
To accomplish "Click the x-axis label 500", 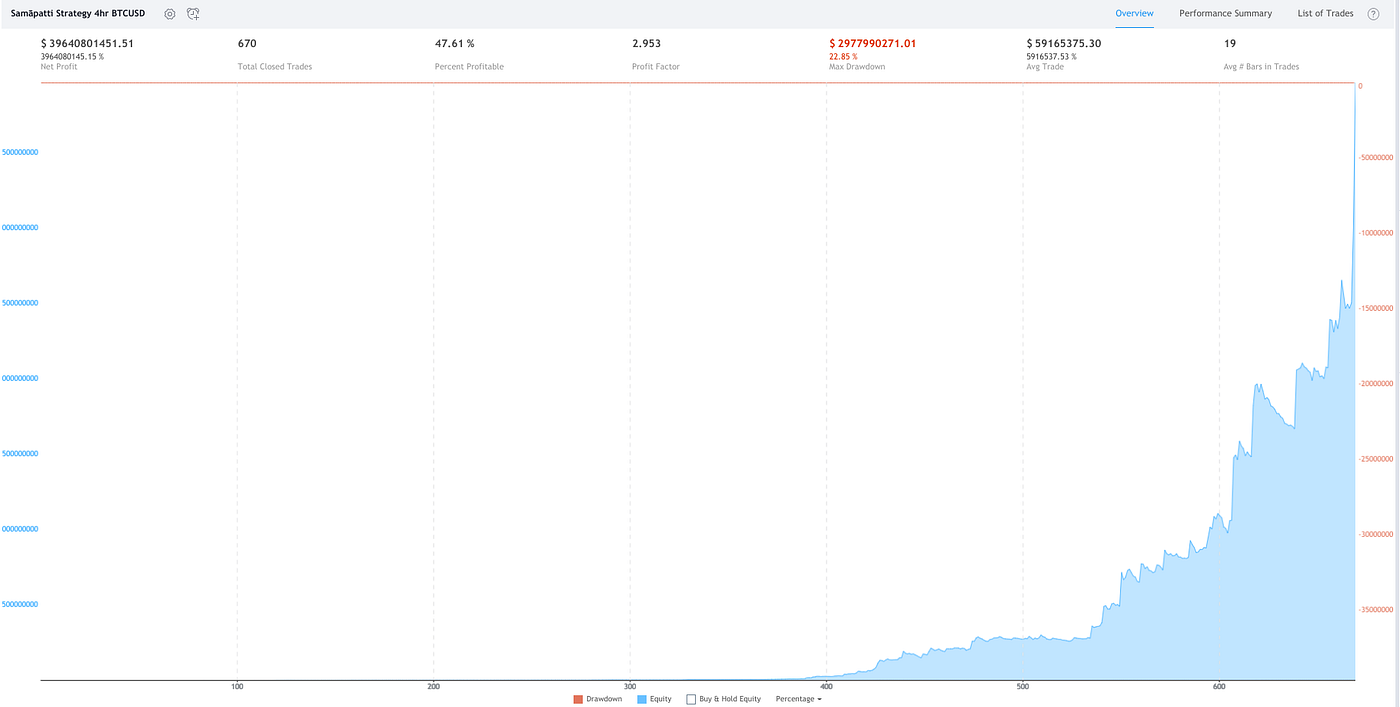I will tap(1023, 688).
